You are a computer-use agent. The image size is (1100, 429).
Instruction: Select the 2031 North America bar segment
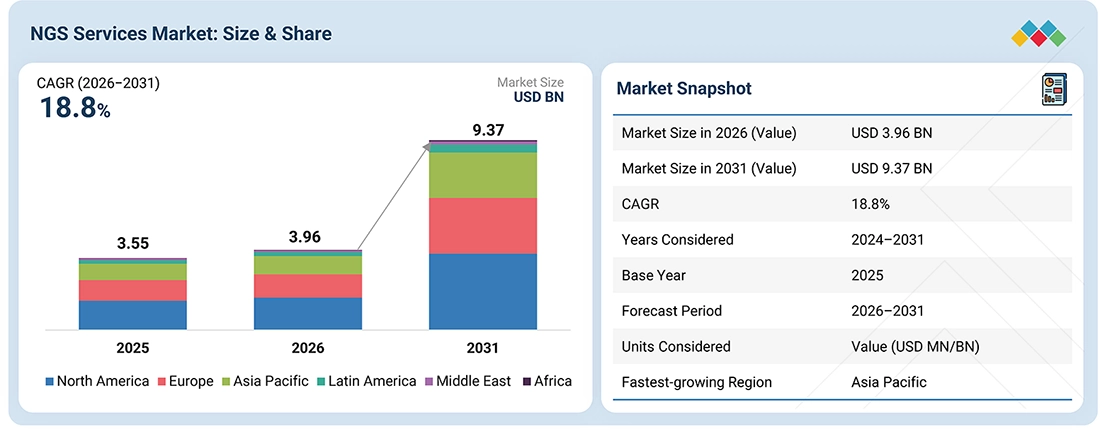(483, 292)
